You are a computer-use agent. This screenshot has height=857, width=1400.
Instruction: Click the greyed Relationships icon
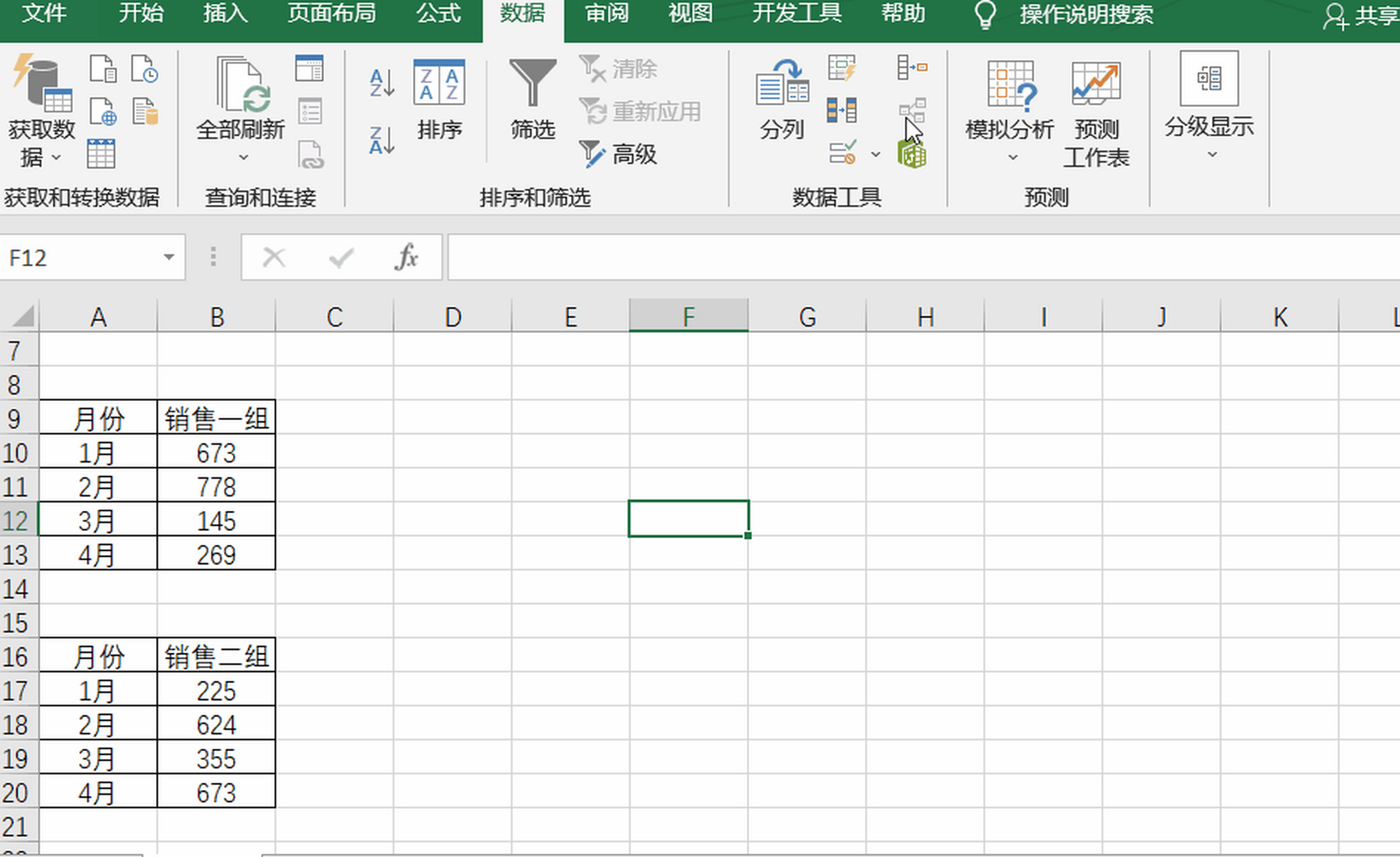pyautogui.click(x=912, y=110)
